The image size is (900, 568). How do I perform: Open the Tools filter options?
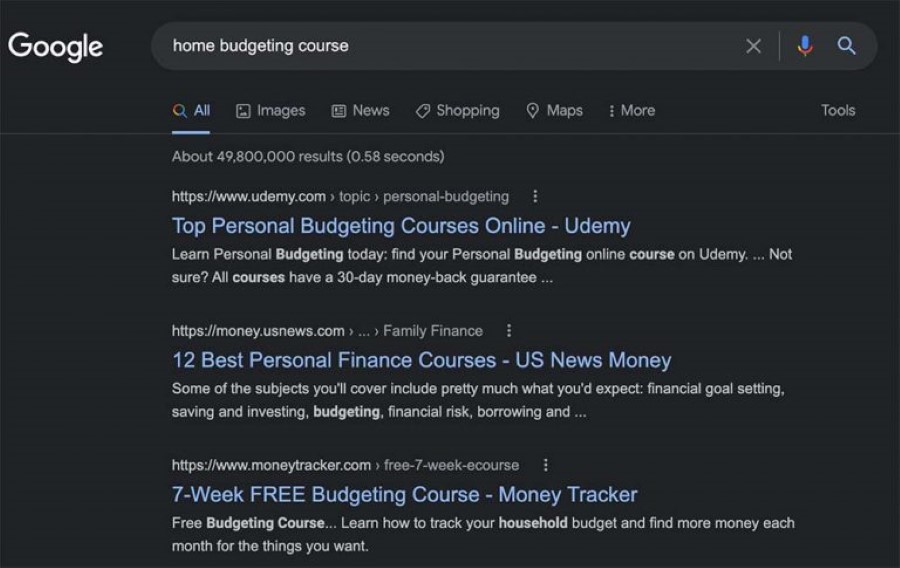[x=838, y=110]
